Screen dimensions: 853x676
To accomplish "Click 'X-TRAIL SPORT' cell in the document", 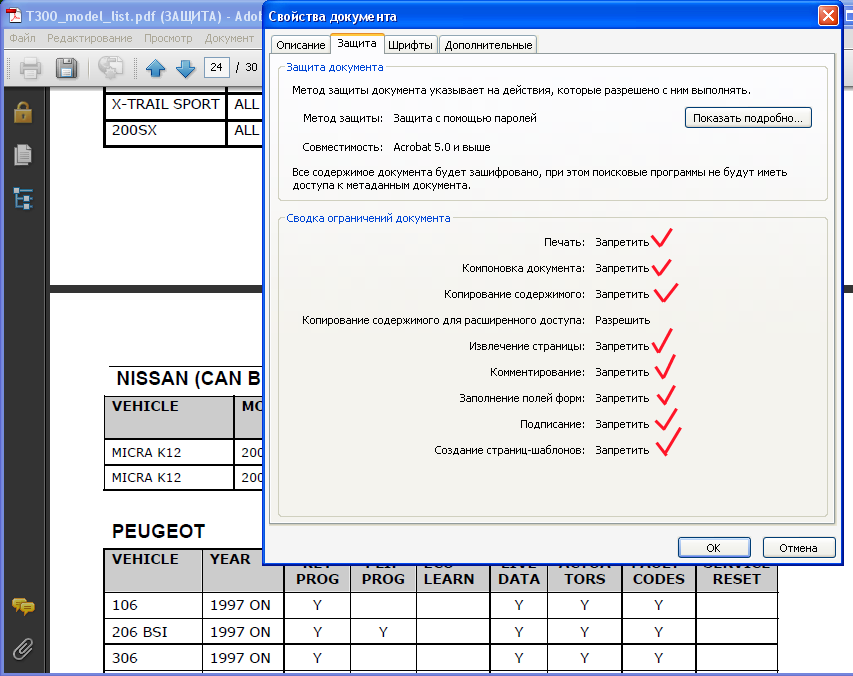I will (165, 104).
